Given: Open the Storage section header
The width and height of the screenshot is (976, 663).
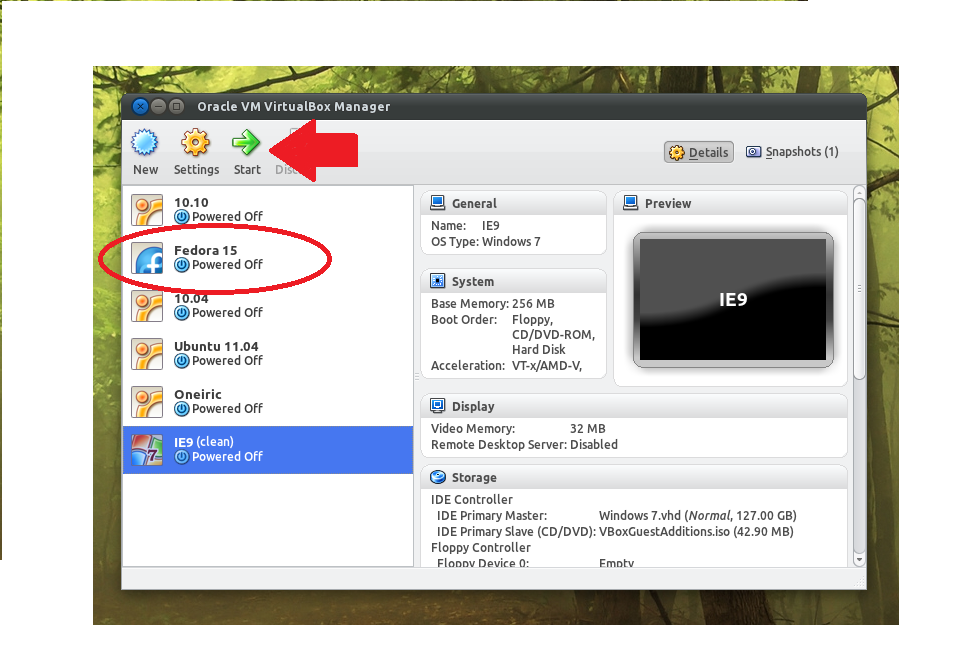Looking at the screenshot, I should tap(634, 477).
